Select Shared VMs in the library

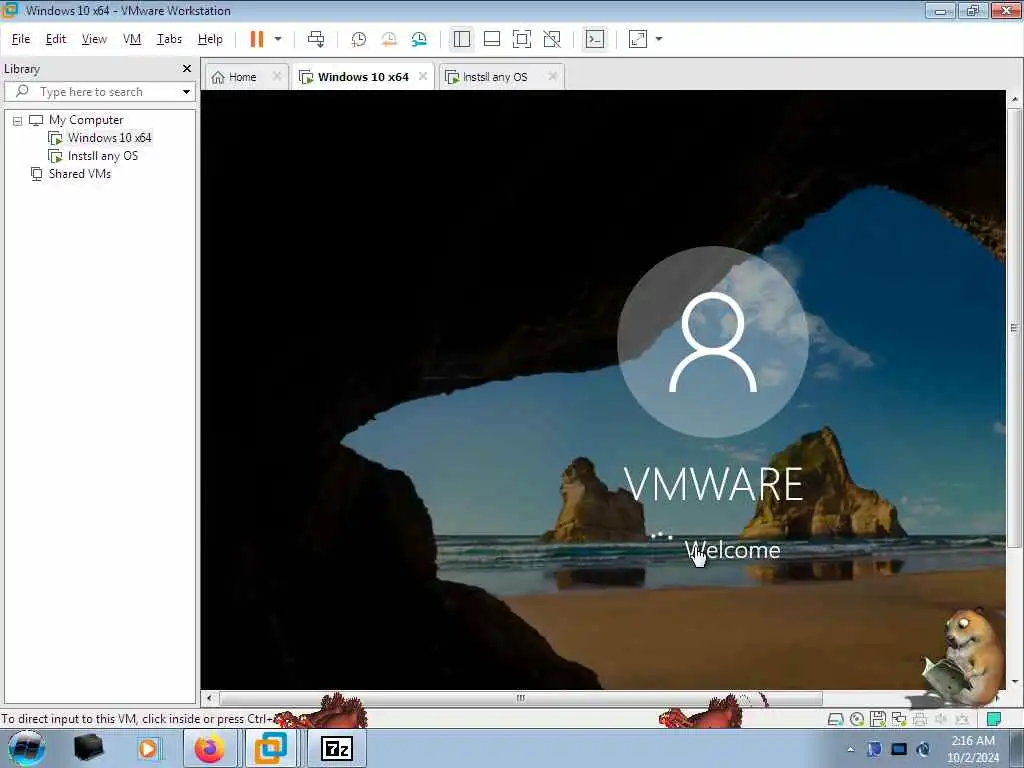[x=80, y=174]
